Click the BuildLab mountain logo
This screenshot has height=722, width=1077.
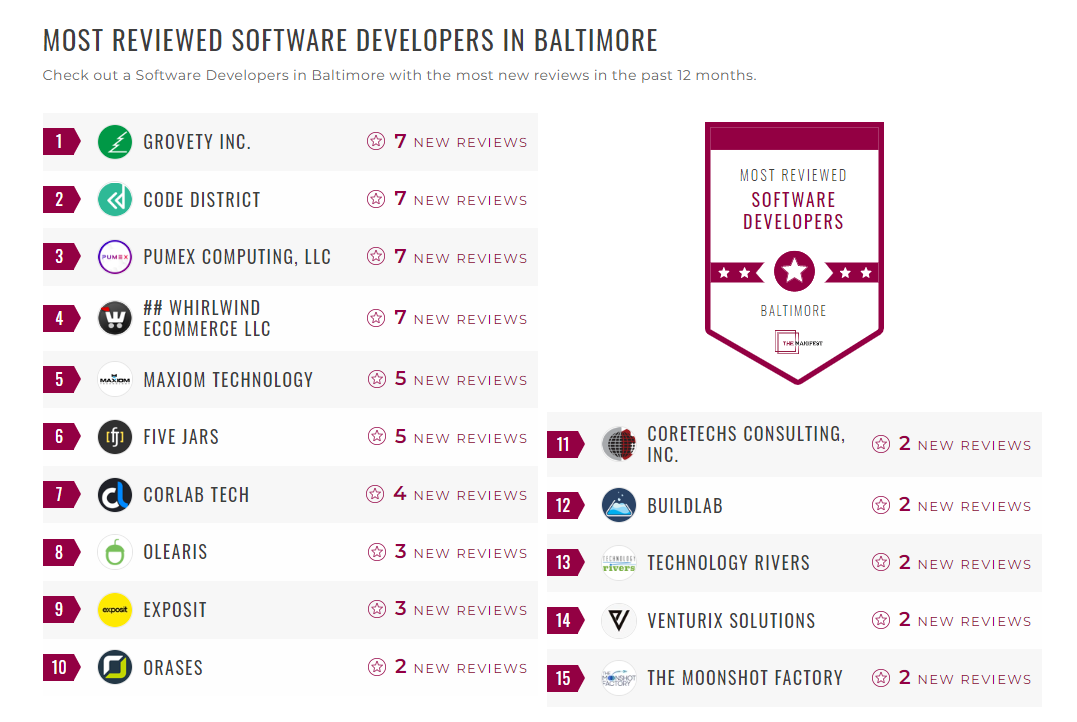click(618, 505)
